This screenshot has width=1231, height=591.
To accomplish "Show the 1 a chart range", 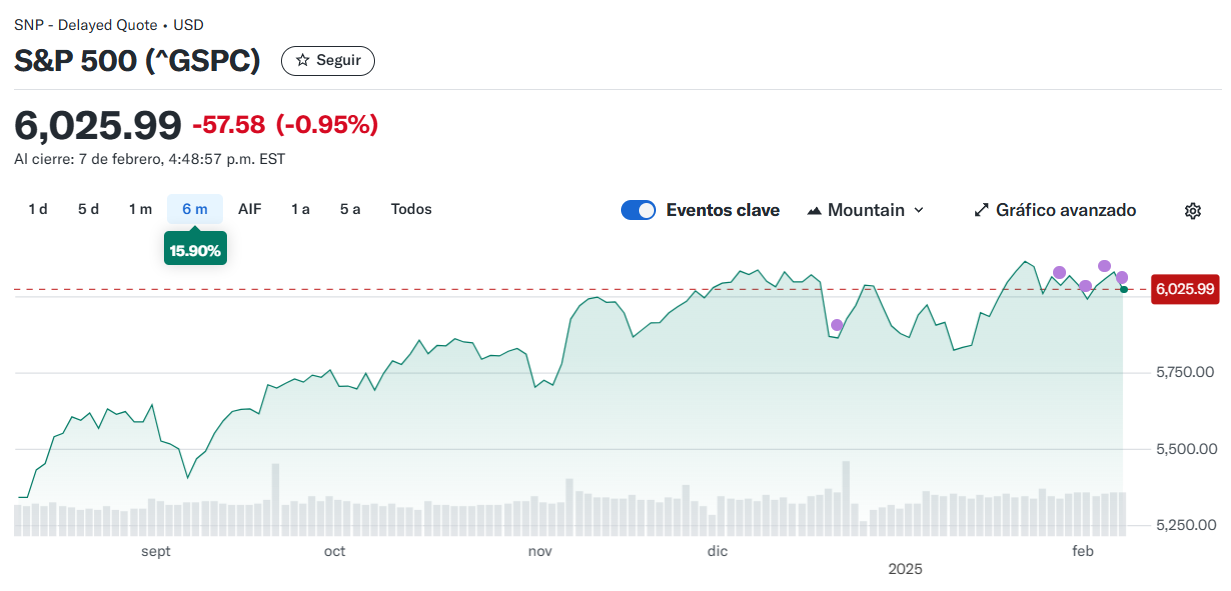I will coord(300,209).
